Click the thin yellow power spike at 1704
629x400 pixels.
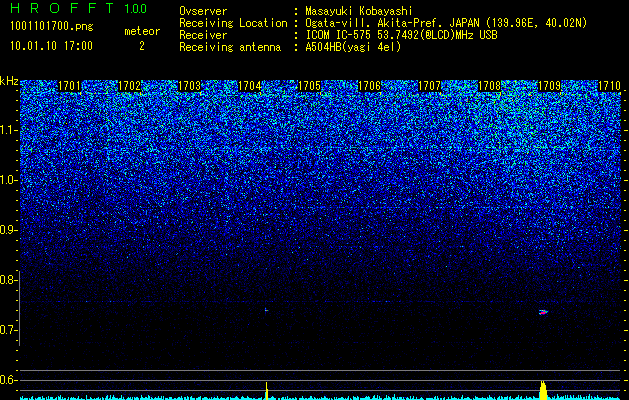266,390
